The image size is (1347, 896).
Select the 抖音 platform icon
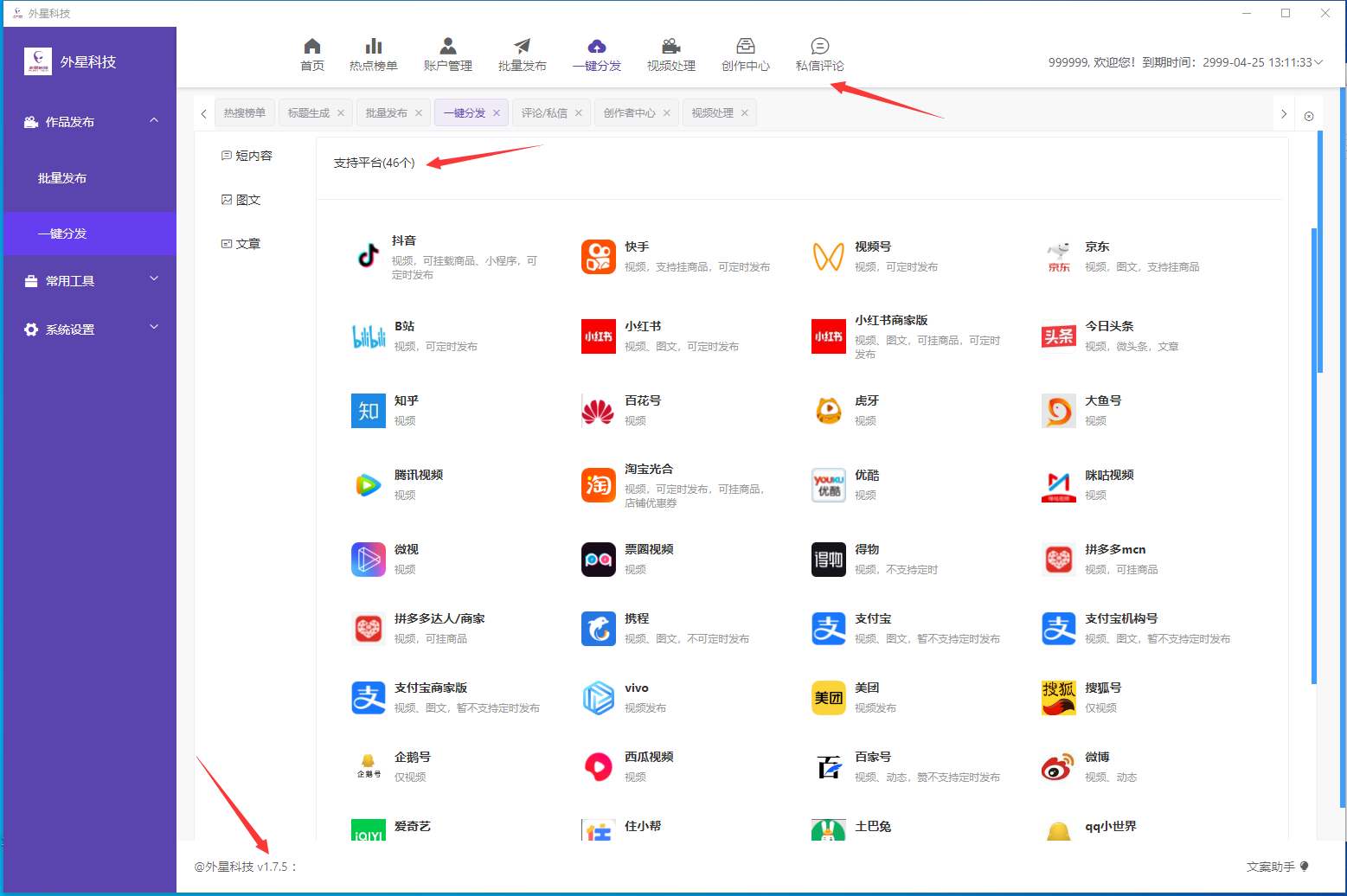(369, 256)
